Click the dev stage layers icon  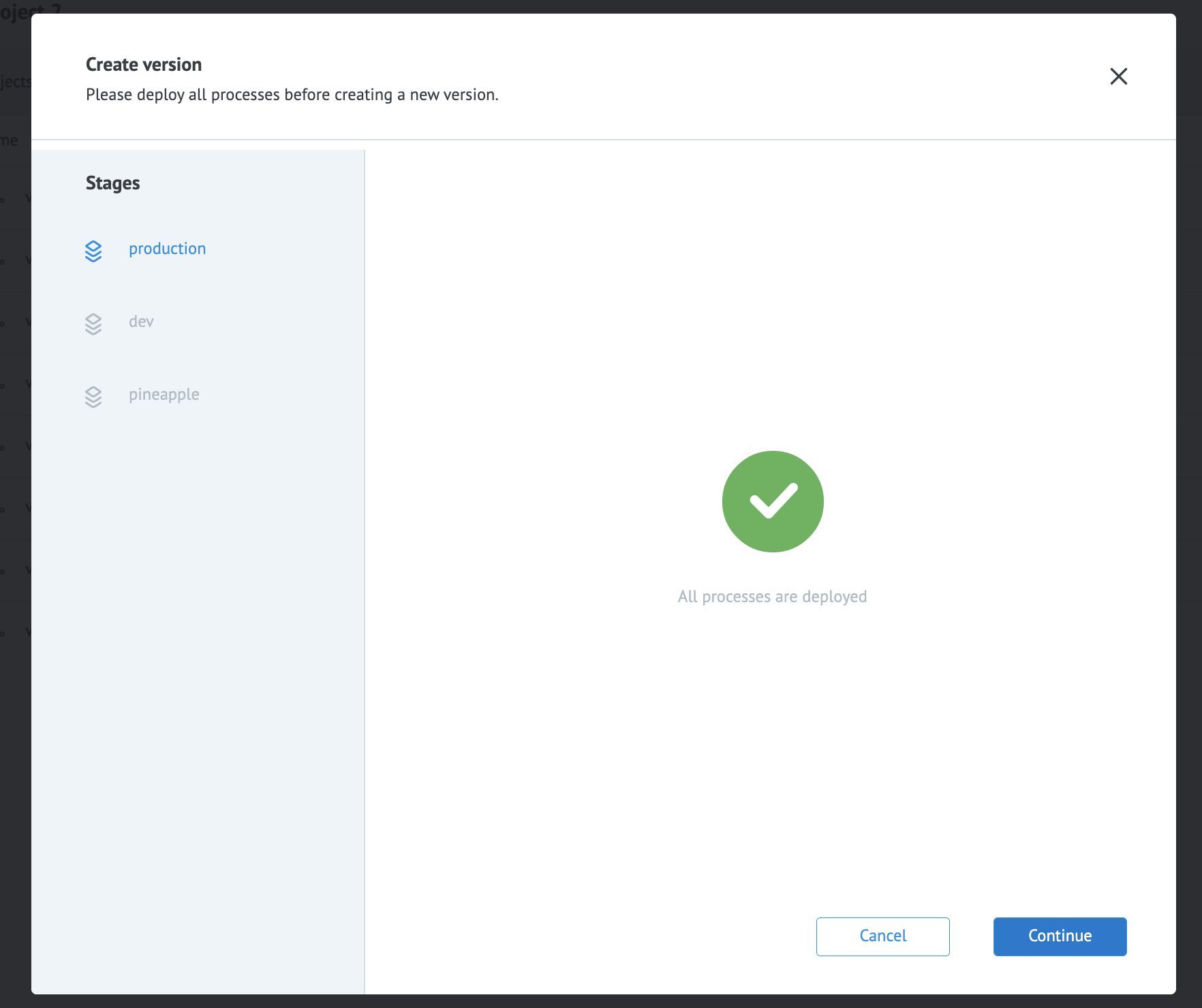coord(93,324)
